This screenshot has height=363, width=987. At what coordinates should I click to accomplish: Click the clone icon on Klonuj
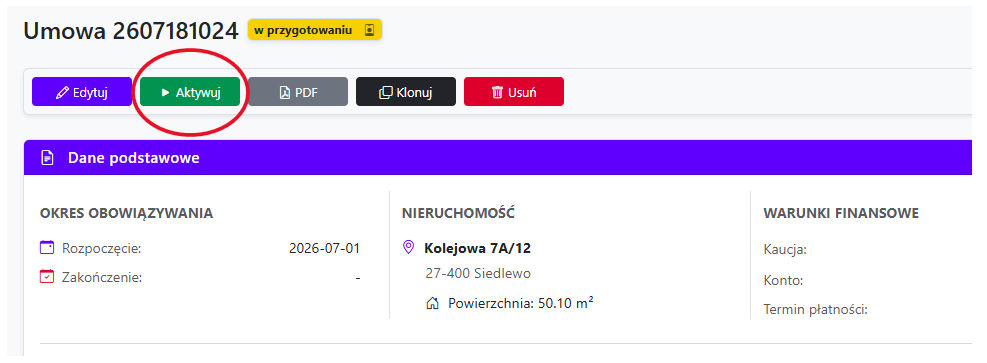point(385,92)
